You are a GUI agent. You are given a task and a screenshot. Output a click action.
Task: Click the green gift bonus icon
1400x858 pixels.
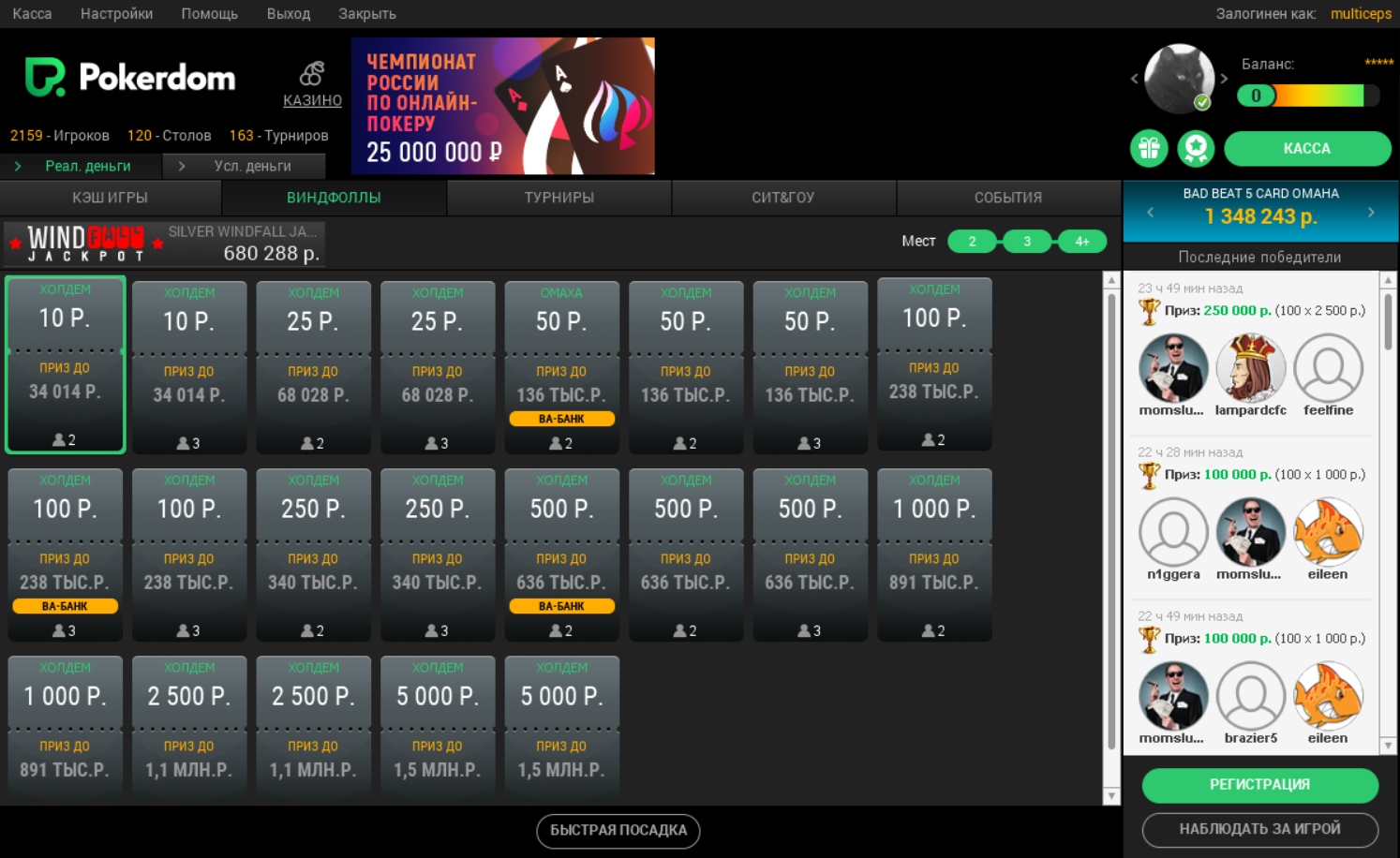click(x=1149, y=148)
